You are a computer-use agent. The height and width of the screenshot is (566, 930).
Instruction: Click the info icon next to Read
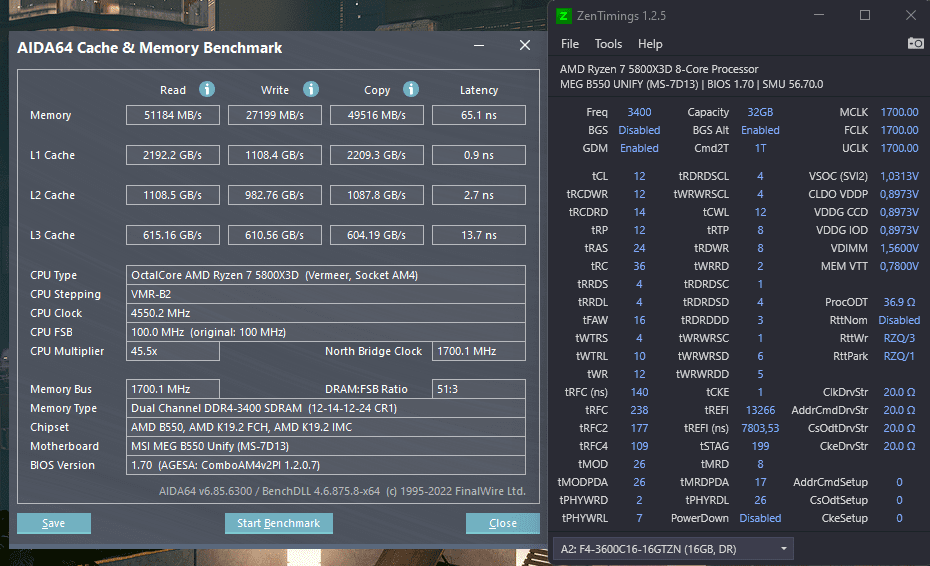[206, 89]
